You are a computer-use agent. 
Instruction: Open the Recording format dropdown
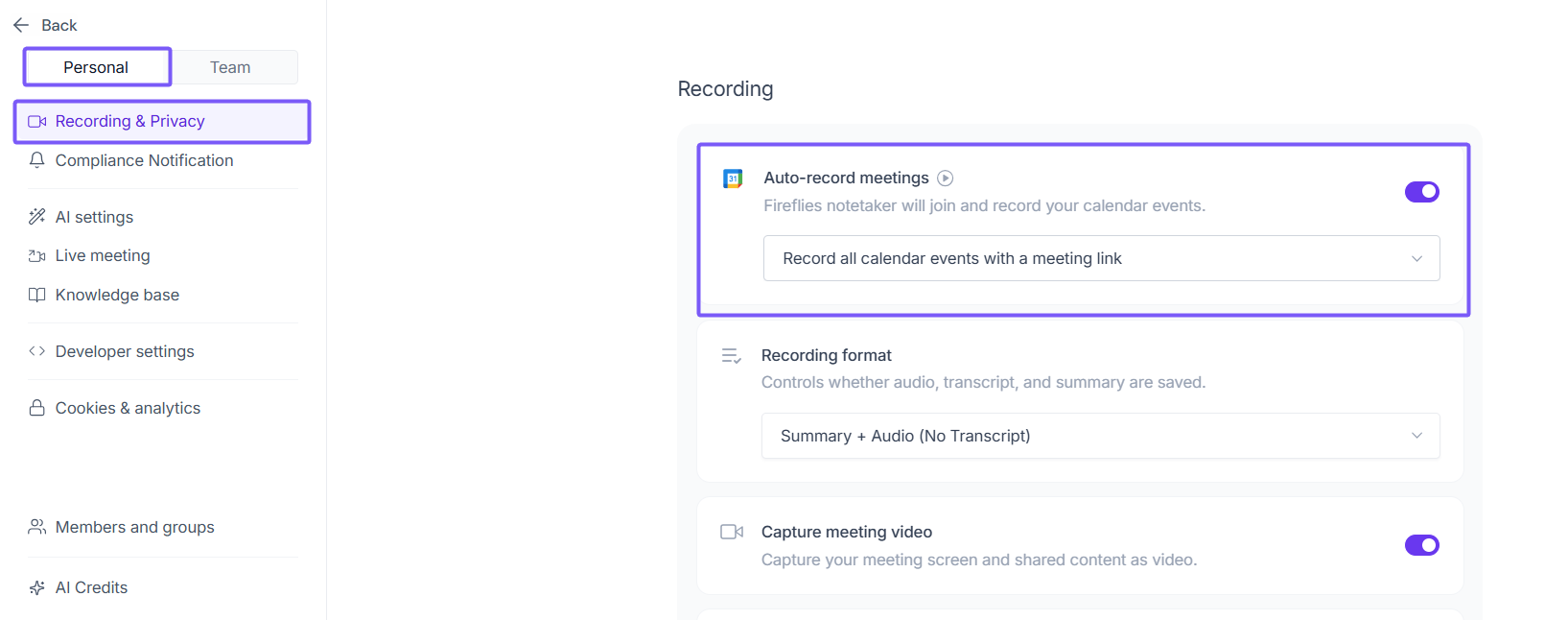[1100, 436]
